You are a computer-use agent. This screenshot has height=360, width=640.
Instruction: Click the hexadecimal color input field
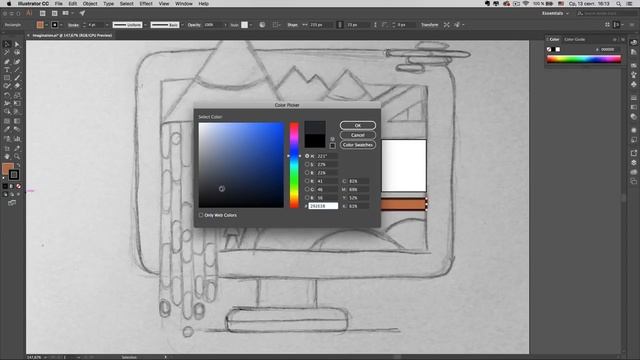[323, 206]
